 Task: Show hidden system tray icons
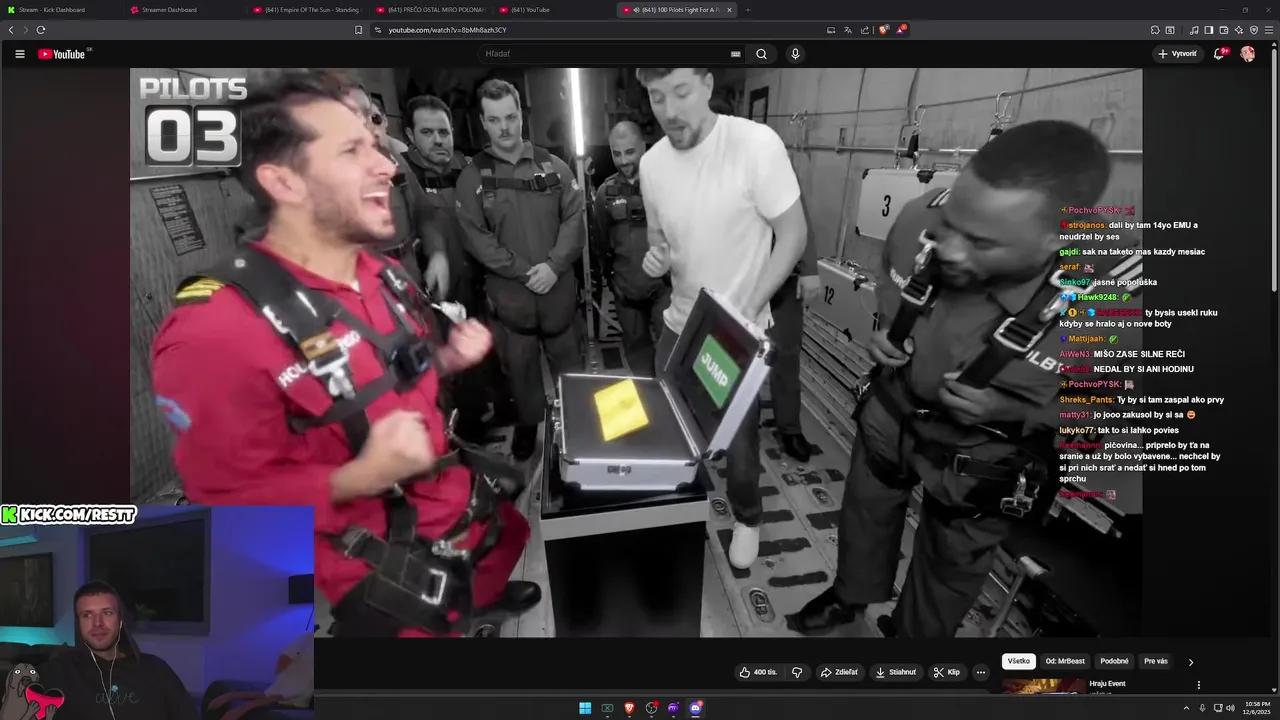tap(1186, 708)
